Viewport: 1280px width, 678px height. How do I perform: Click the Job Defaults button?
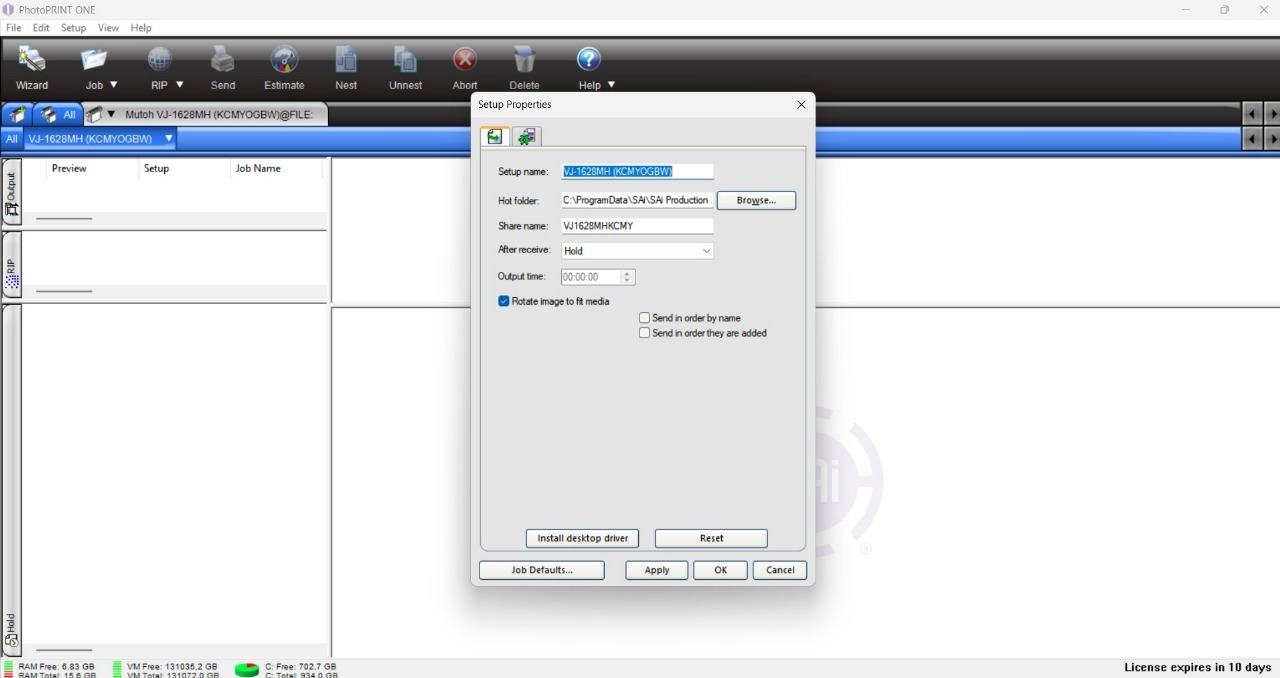click(x=541, y=570)
